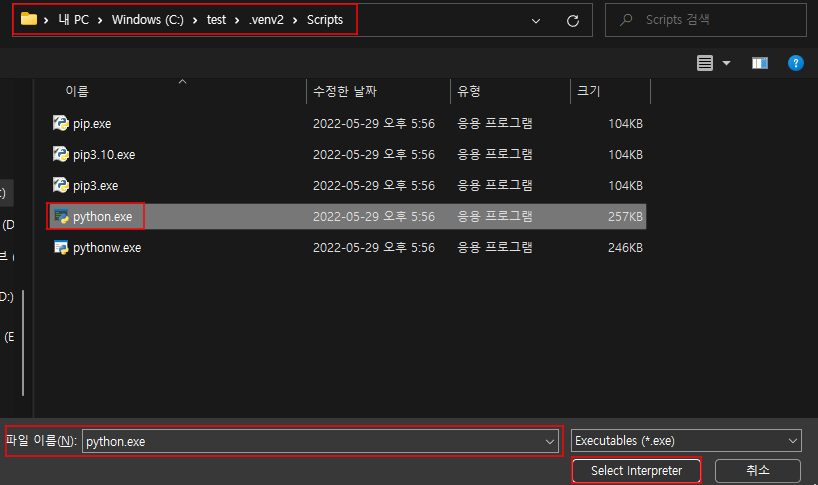818x485 pixels.
Task: Click 취소 cancel button
Action: click(757, 470)
